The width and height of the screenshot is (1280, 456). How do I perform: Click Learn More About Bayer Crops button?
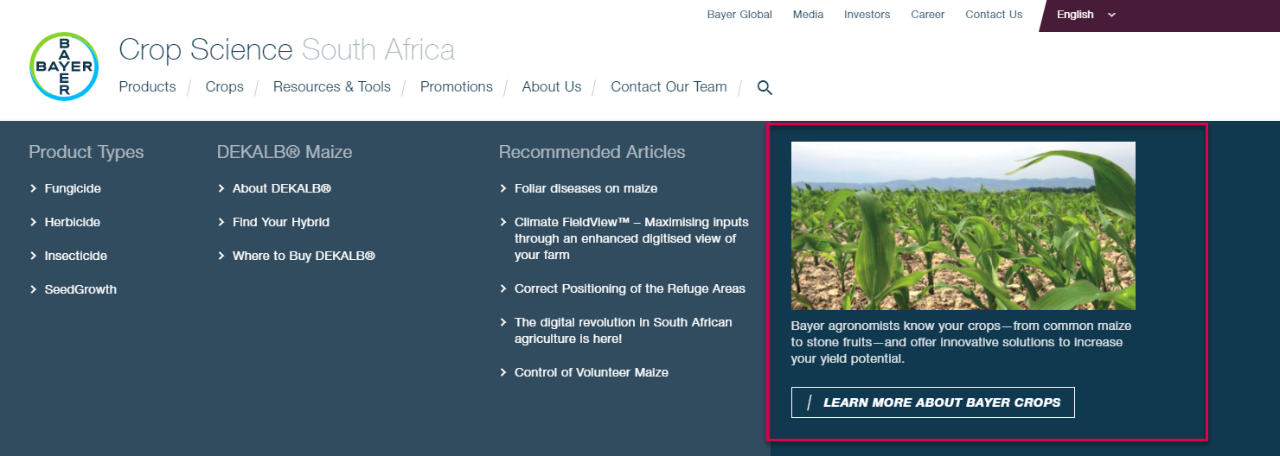coord(932,403)
